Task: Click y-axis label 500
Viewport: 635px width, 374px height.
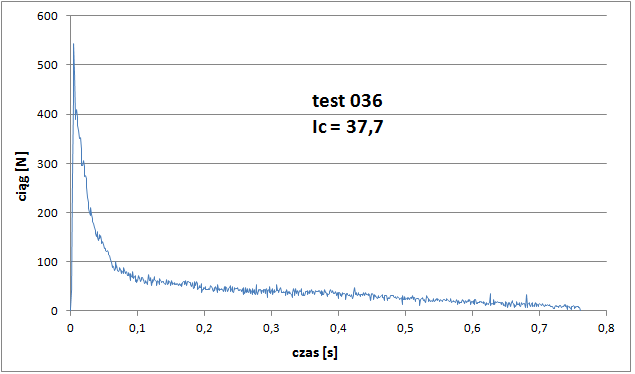Action: pos(47,65)
